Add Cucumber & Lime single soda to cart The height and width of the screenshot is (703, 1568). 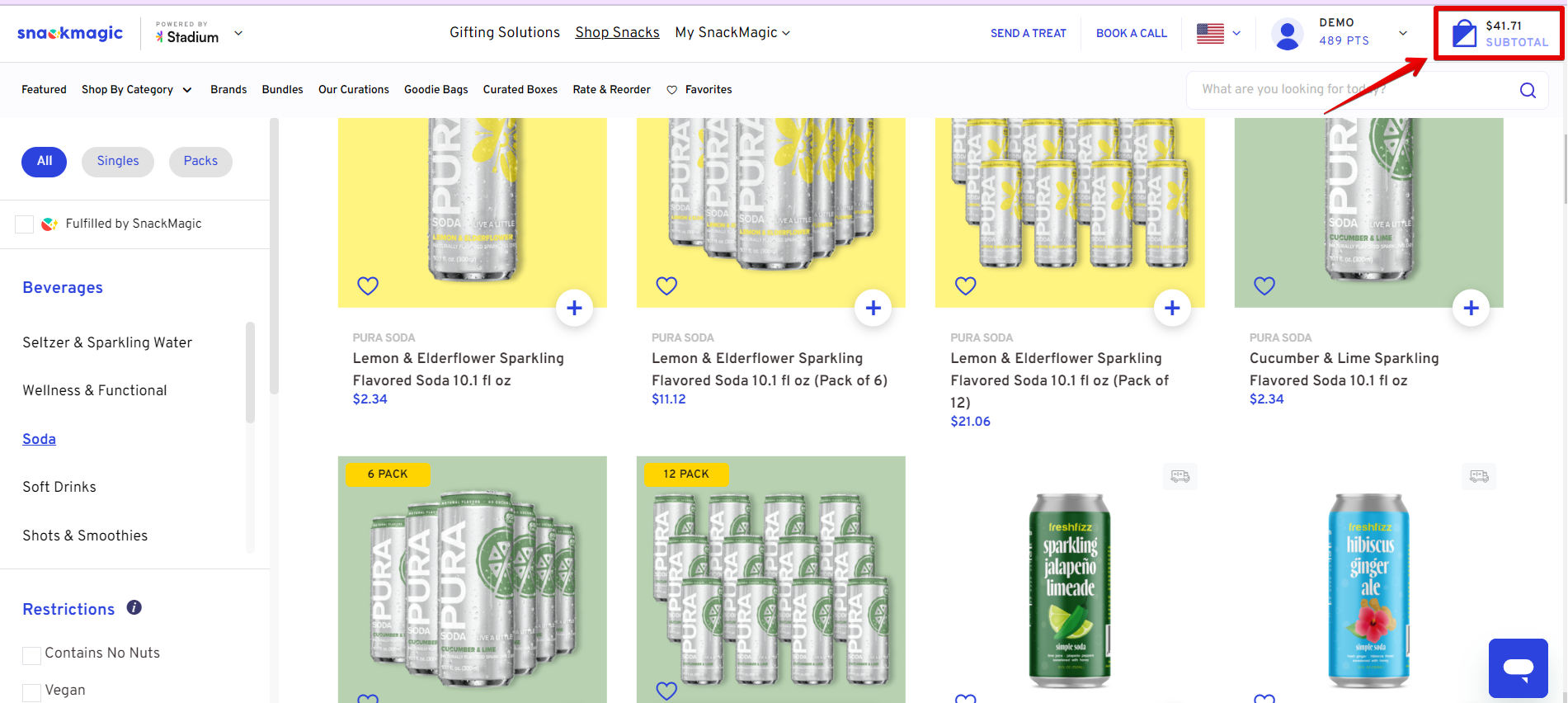1471,308
